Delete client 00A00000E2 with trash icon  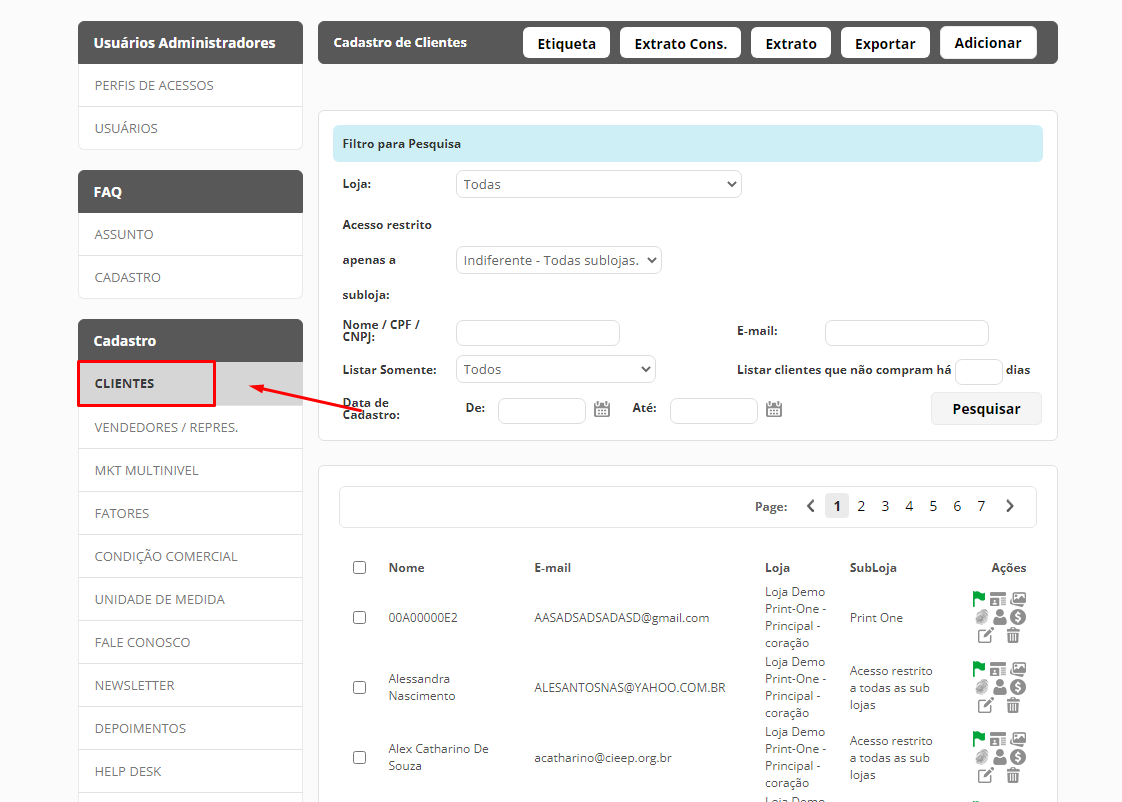1013,635
